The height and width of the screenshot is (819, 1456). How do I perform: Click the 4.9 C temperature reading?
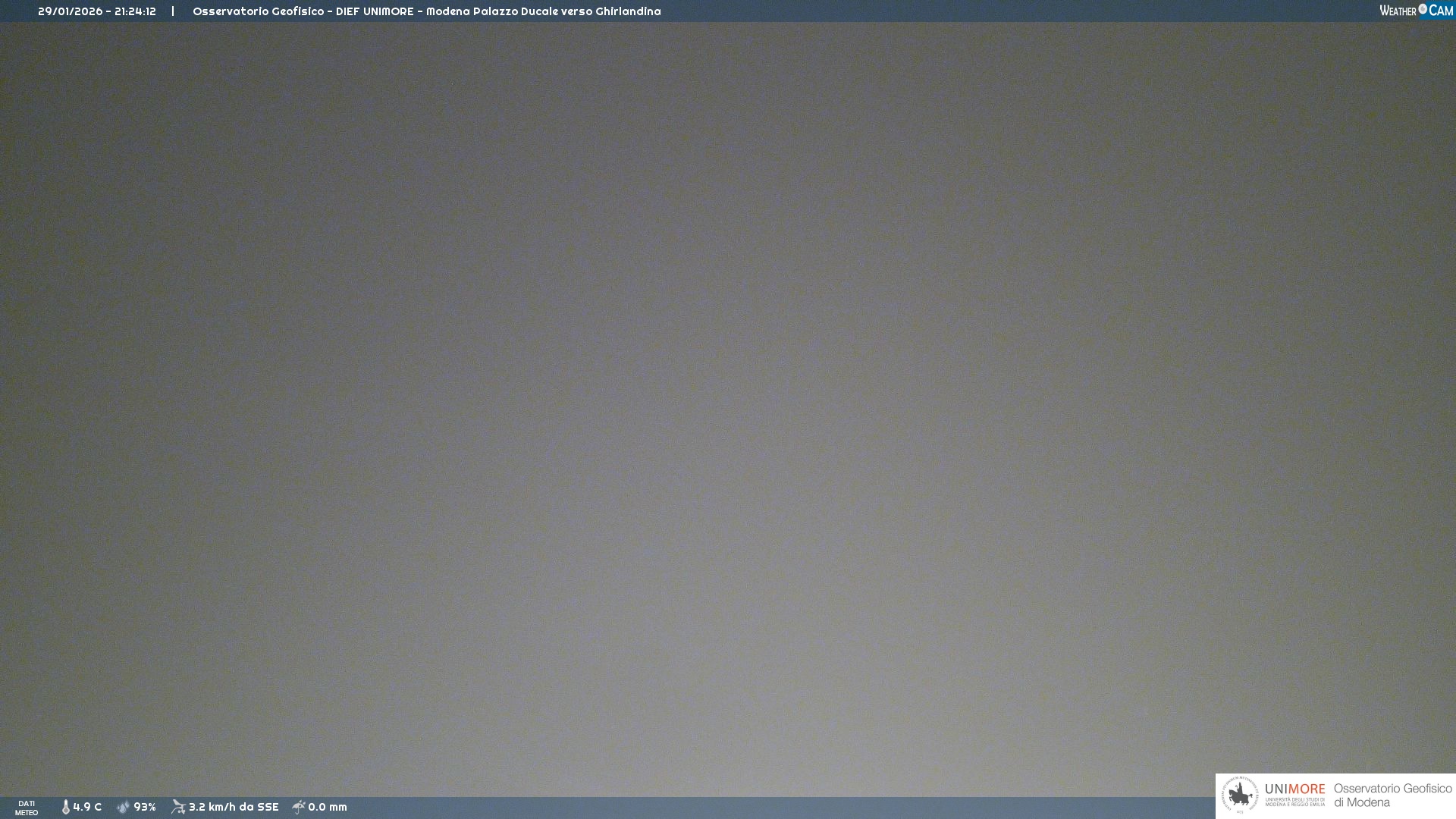point(87,807)
